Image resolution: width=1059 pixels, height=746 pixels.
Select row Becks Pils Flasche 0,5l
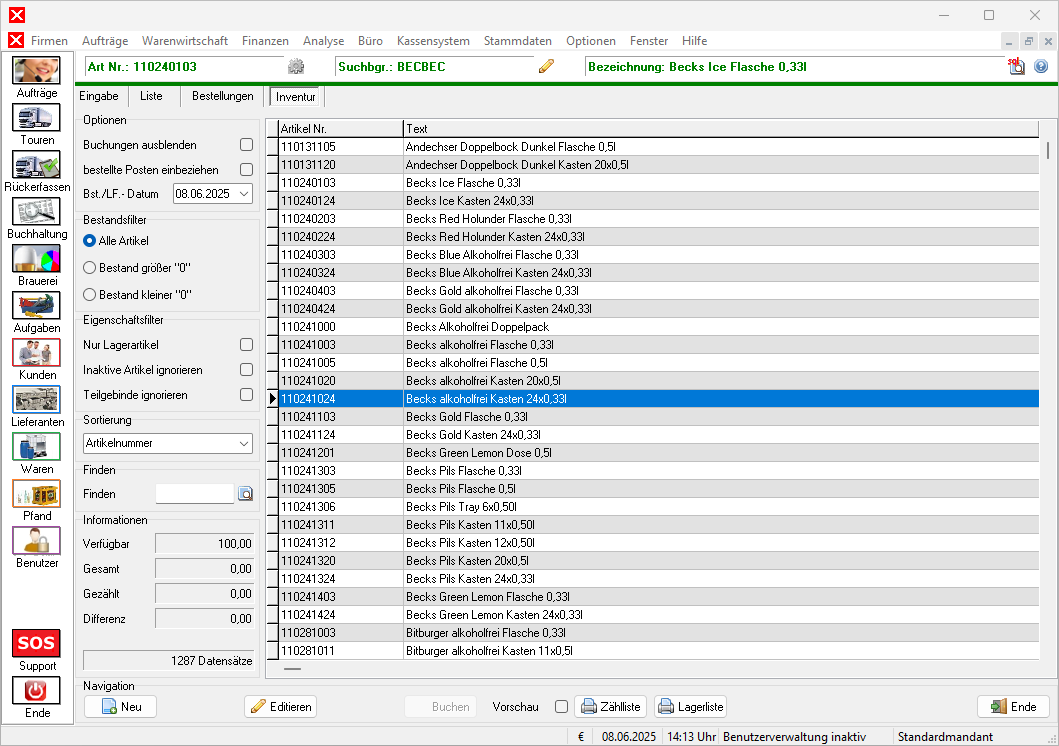tap(460, 489)
